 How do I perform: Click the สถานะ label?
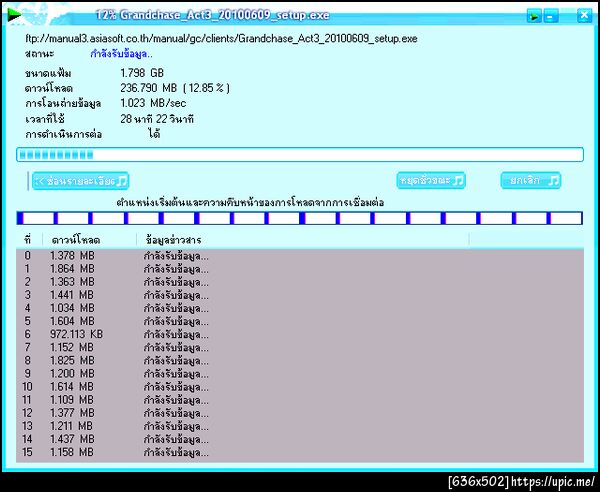click(x=40, y=54)
